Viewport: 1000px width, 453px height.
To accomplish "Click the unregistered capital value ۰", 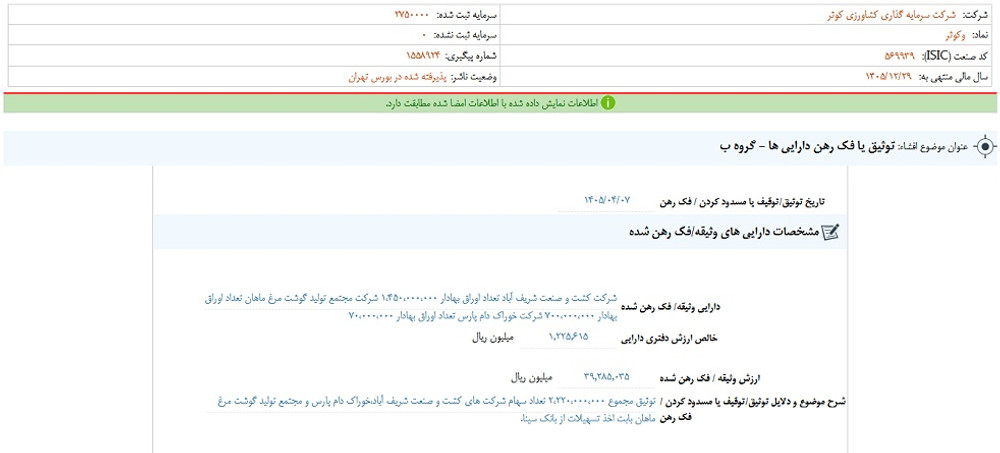I will pos(423,35).
